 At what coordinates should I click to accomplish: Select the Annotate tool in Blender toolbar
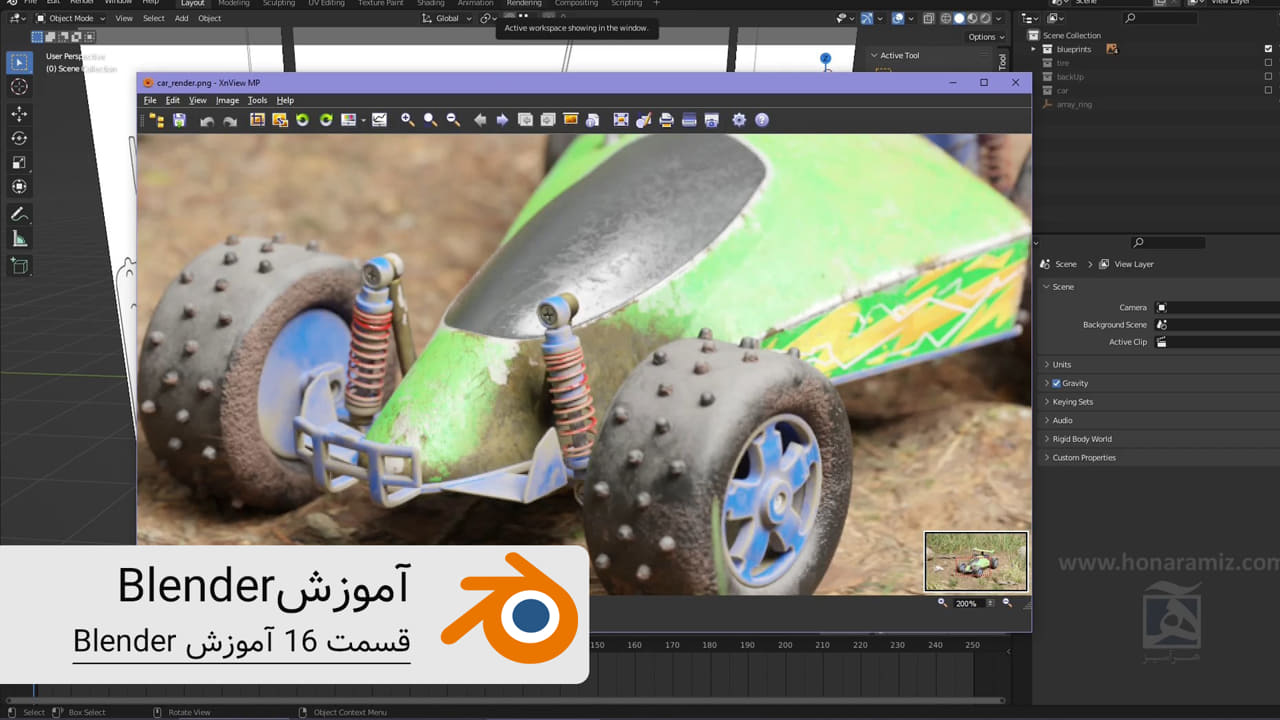tap(19, 214)
